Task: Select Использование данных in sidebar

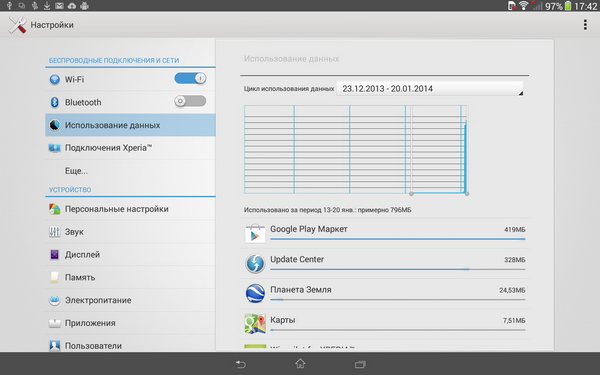Action: [x=130, y=125]
